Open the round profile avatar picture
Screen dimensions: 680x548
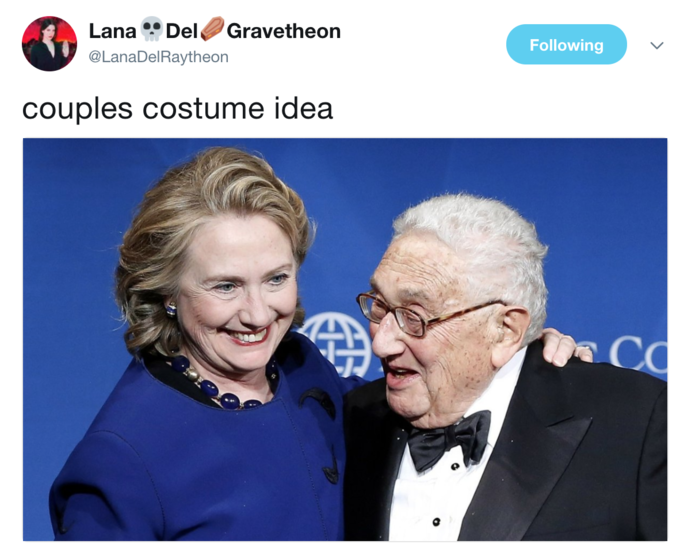[x=49, y=44]
